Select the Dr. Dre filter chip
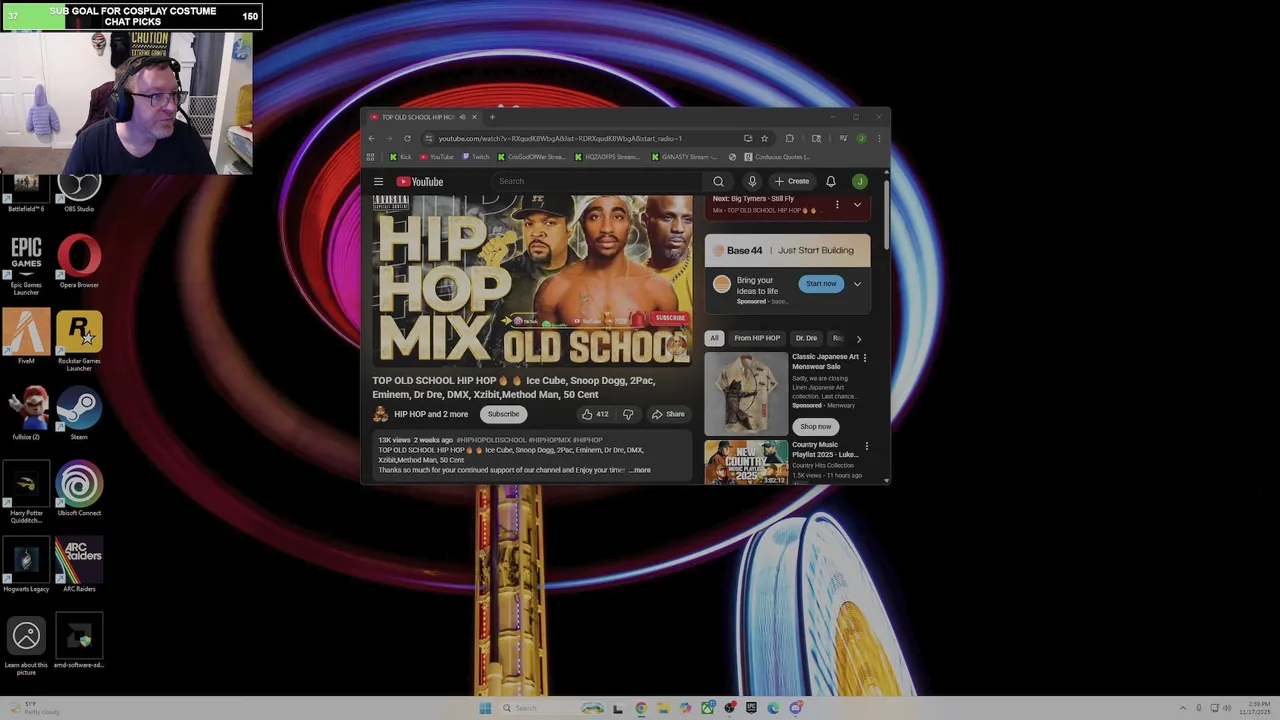The width and height of the screenshot is (1280, 720). tap(806, 338)
